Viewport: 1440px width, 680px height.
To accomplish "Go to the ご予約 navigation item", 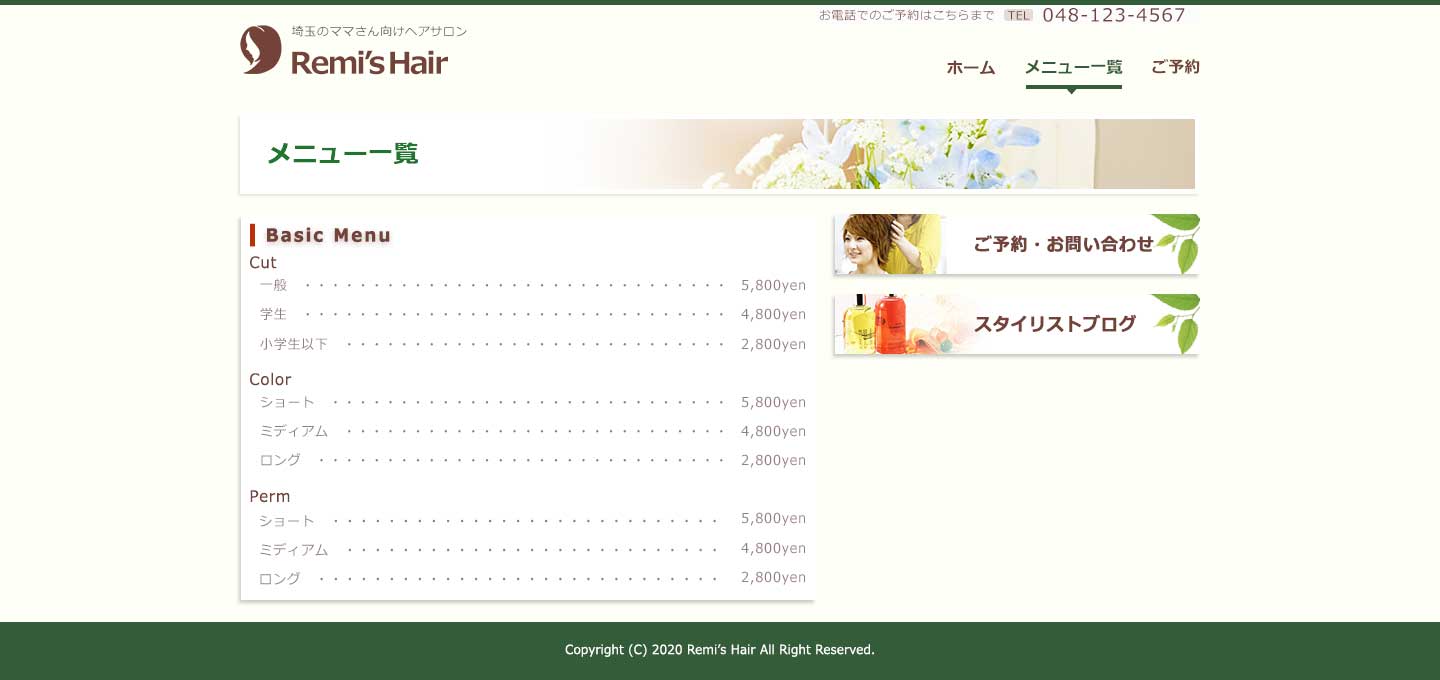I will [x=1175, y=67].
